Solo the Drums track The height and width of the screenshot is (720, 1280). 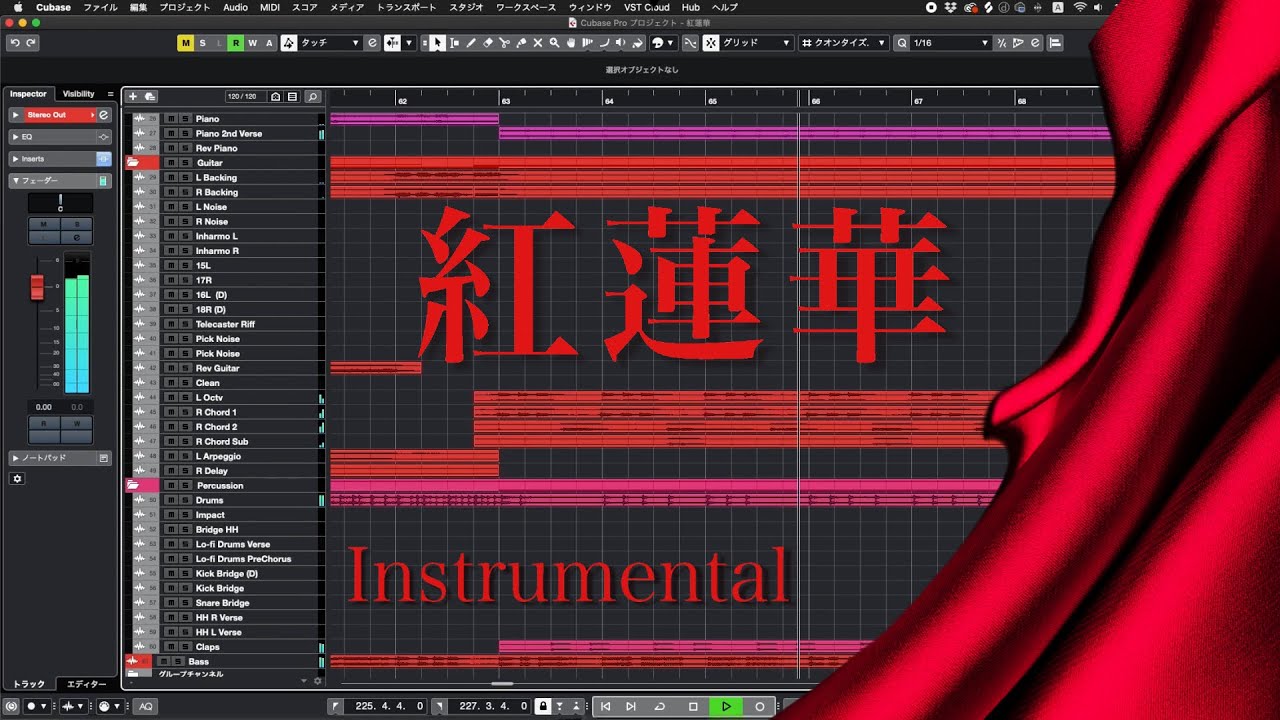pos(184,500)
